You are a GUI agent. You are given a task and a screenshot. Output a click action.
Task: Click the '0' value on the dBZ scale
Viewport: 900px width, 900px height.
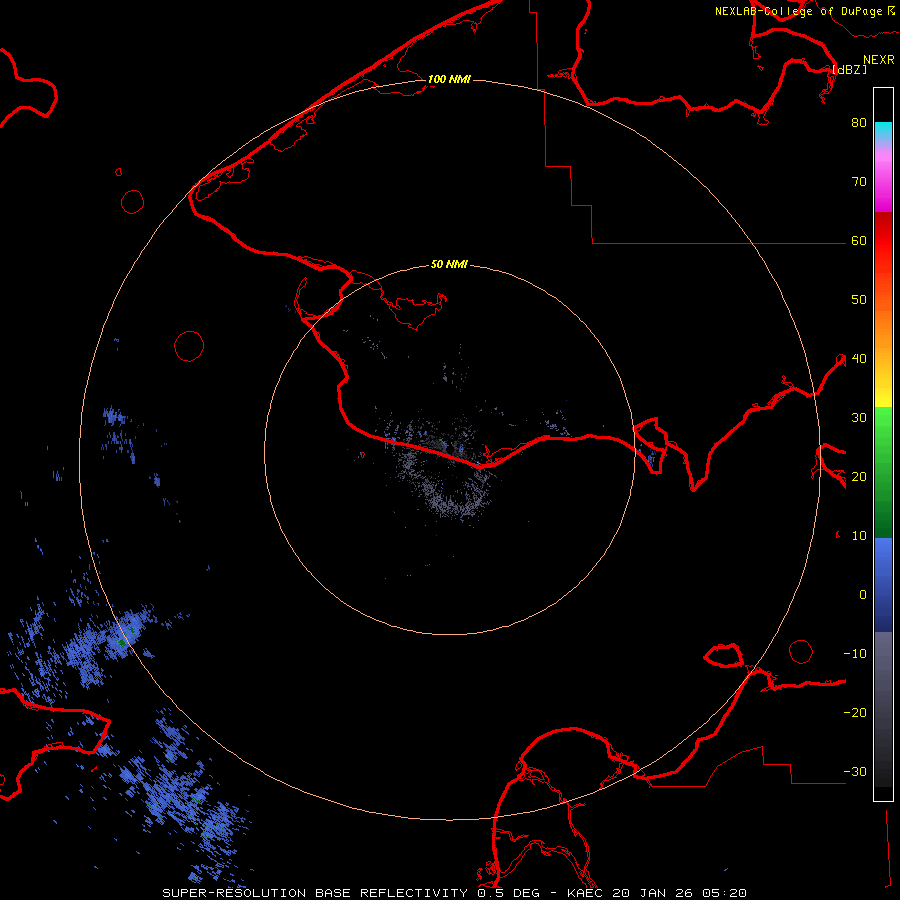click(x=863, y=595)
